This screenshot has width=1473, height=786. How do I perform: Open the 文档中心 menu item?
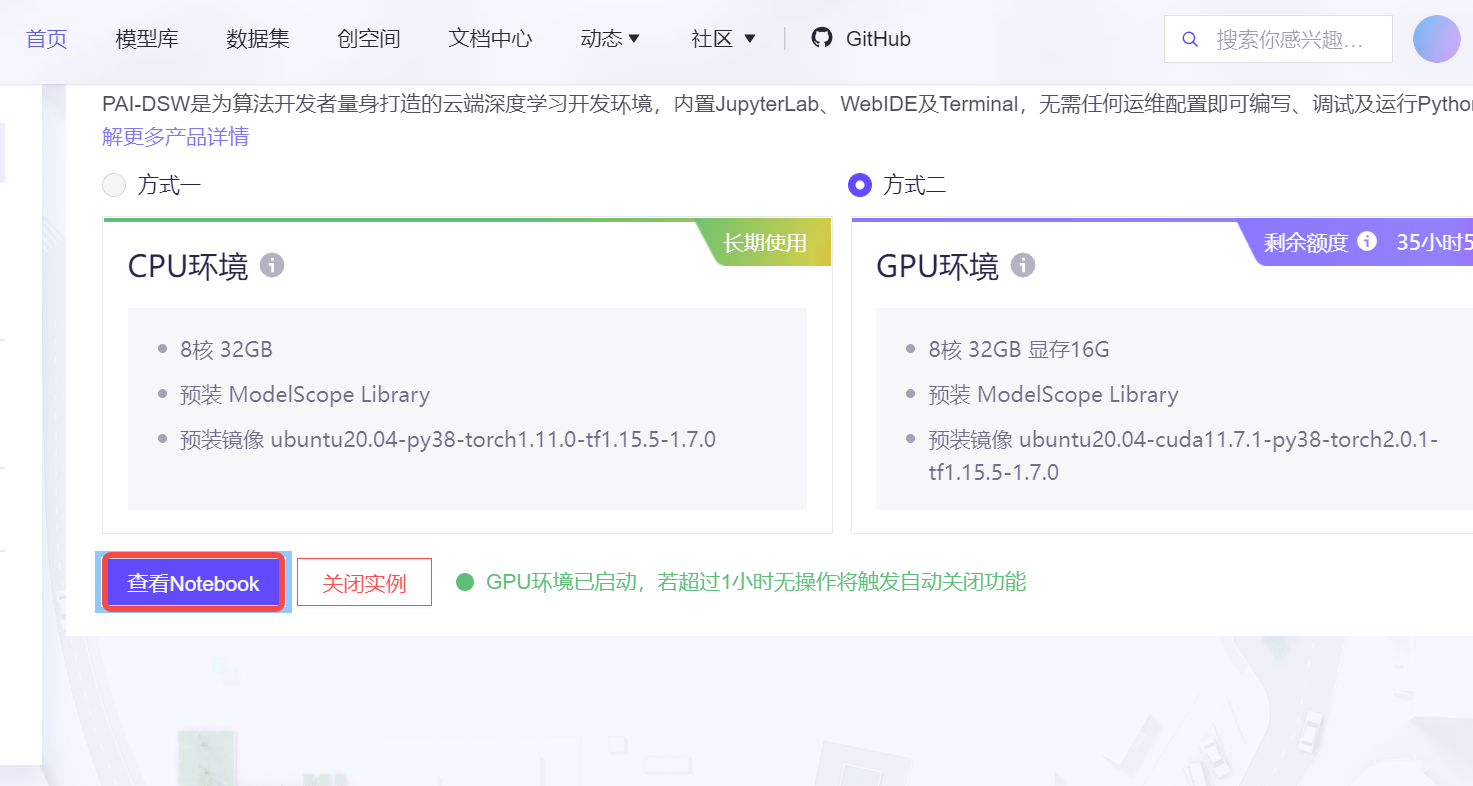tap(491, 39)
